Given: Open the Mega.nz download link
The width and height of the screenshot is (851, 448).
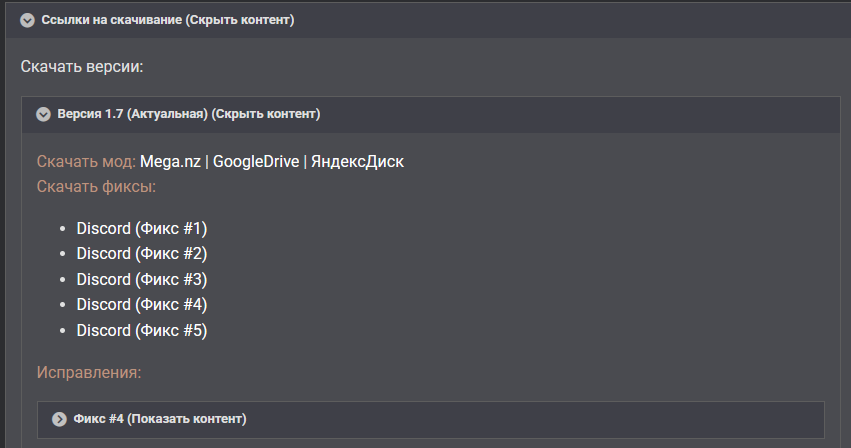Looking at the screenshot, I should (170, 161).
